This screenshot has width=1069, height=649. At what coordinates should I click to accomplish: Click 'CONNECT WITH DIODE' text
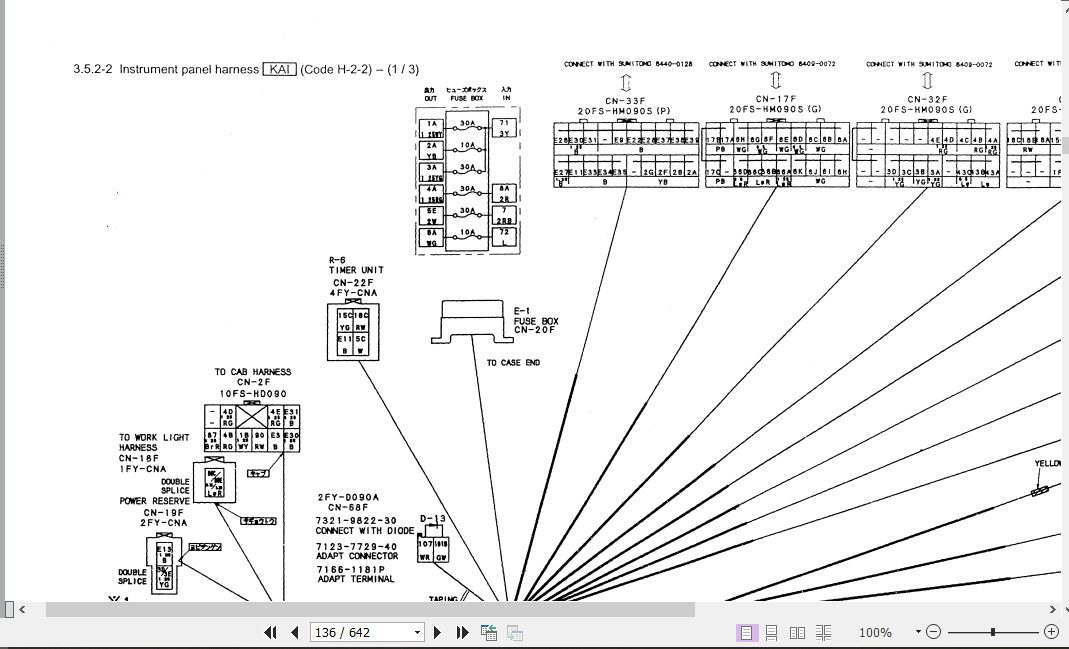tap(365, 531)
